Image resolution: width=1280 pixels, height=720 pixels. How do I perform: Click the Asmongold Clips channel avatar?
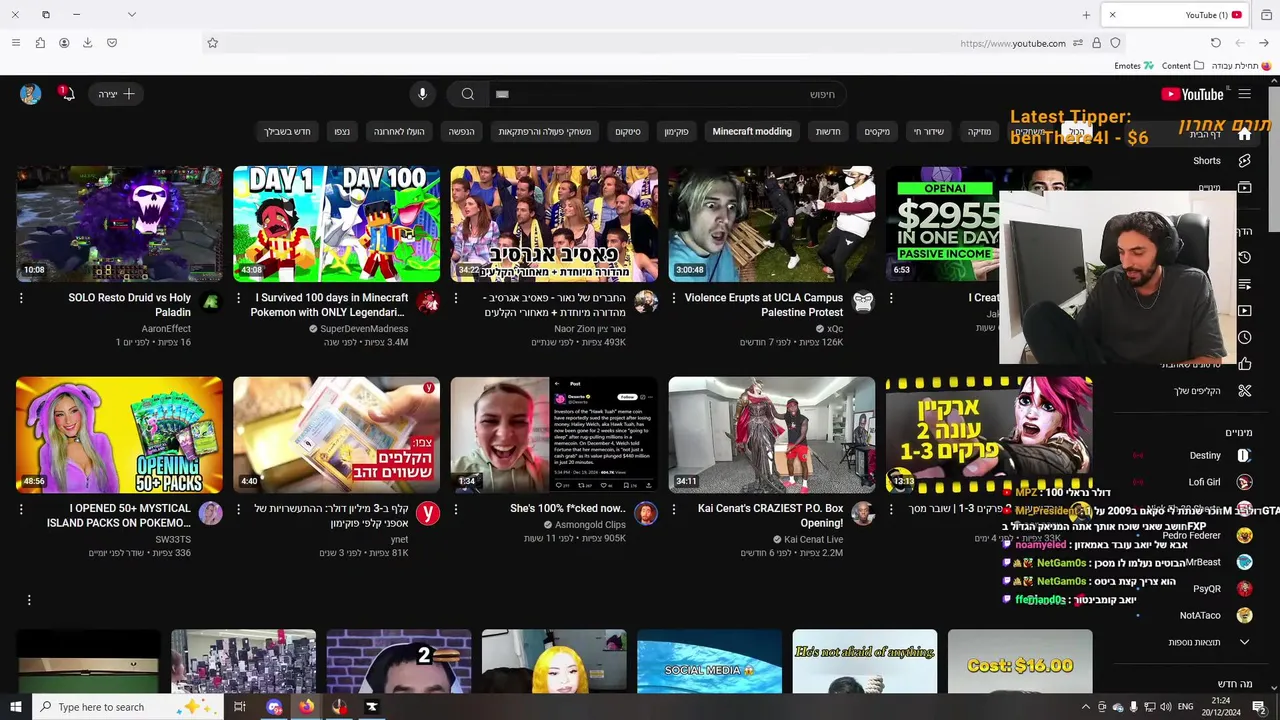point(646,513)
